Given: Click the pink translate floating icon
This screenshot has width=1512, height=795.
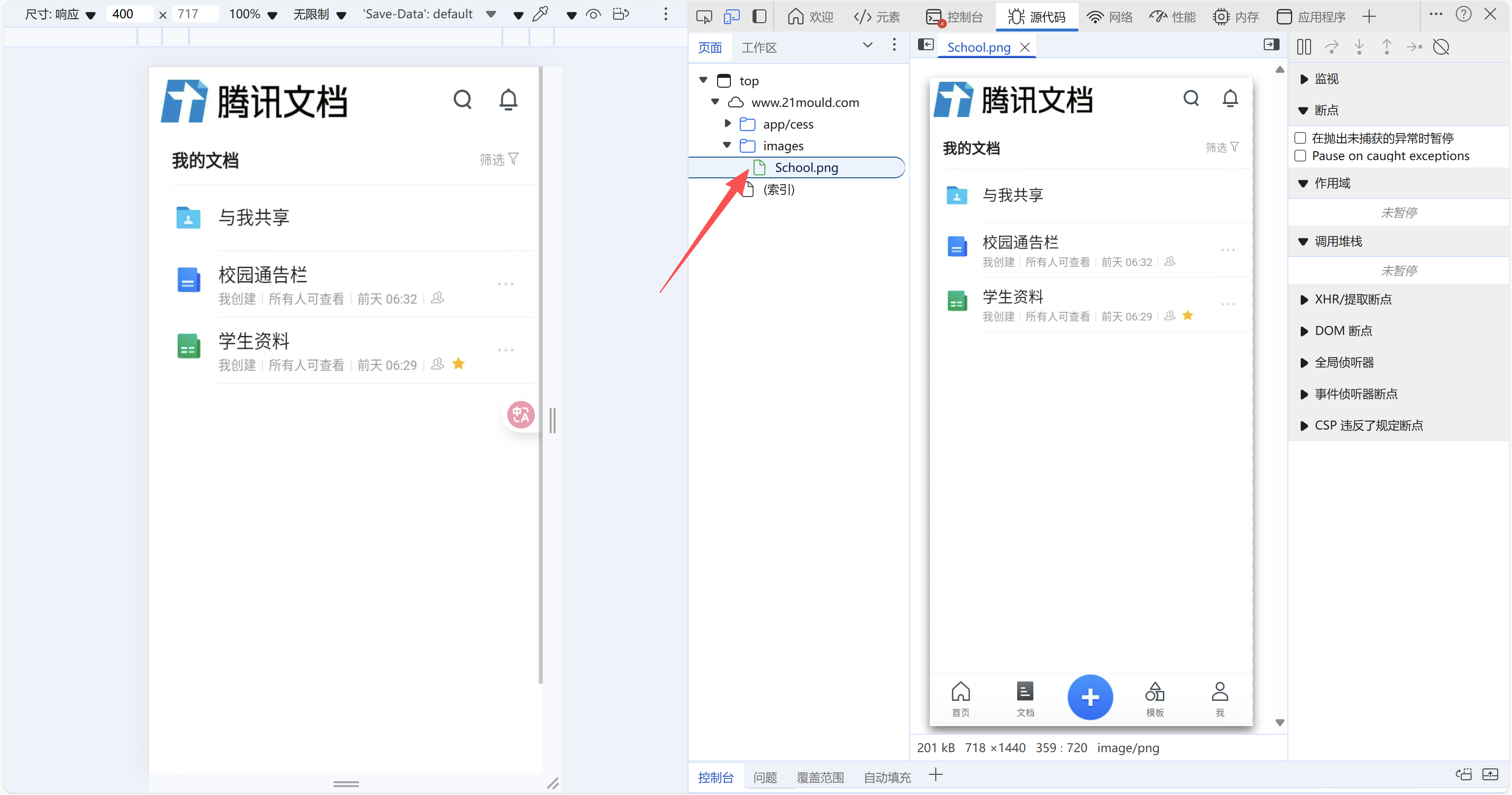Looking at the screenshot, I should click(x=521, y=415).
